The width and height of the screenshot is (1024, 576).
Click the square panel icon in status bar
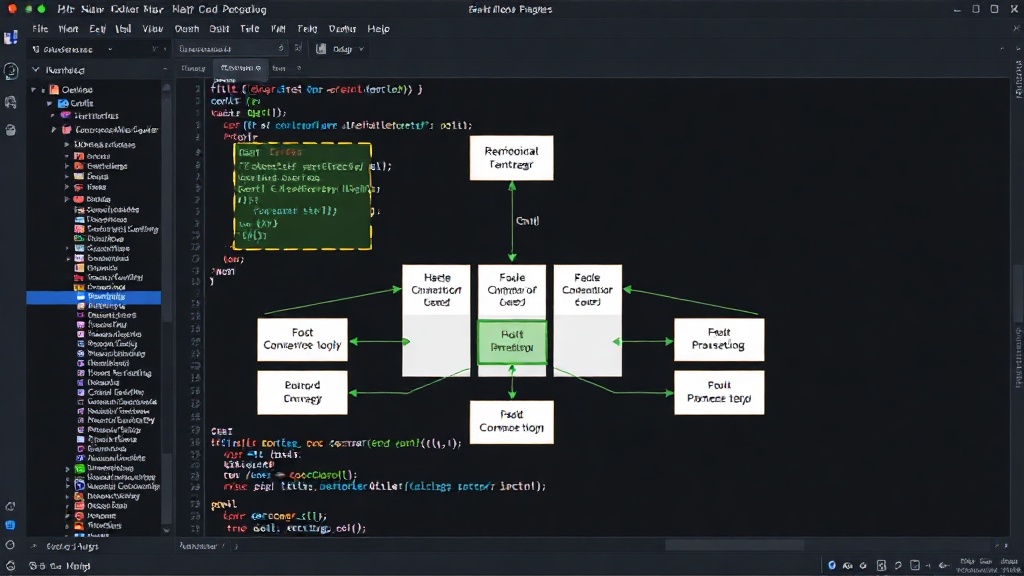coord(915,566)
